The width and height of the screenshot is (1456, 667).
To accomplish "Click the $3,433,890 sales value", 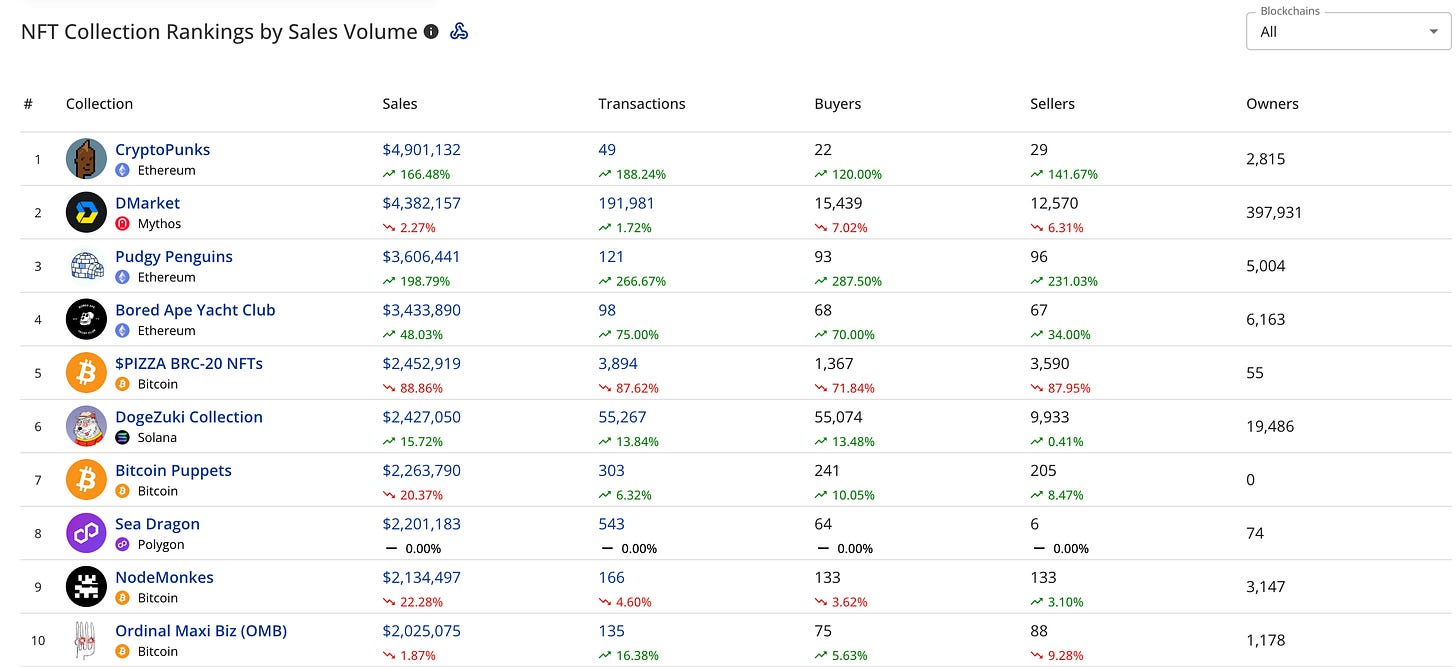I will (x=422, y=310).
